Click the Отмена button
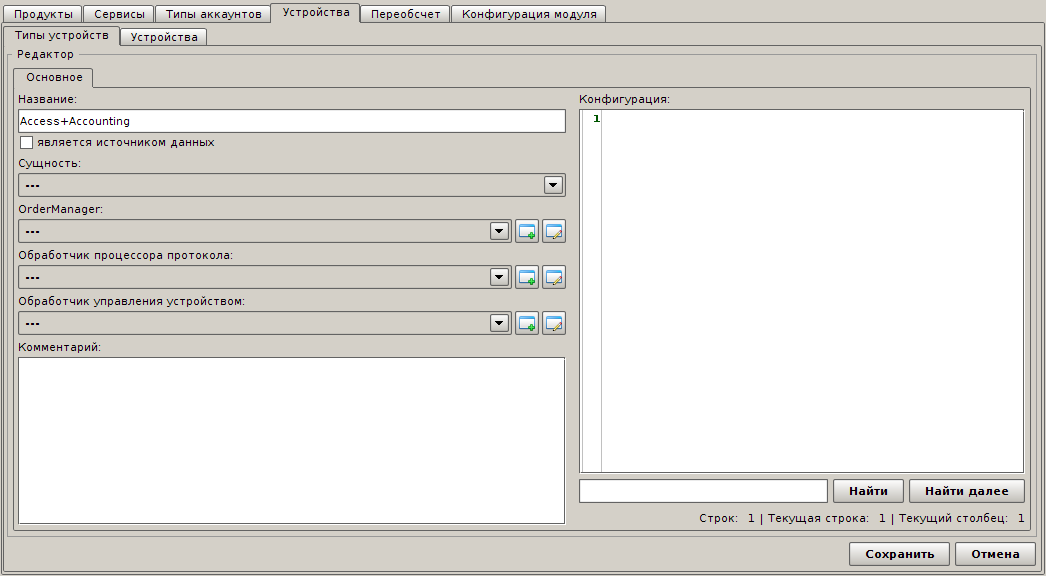This screenshot has width=1046, height=576. coord(995,554)
